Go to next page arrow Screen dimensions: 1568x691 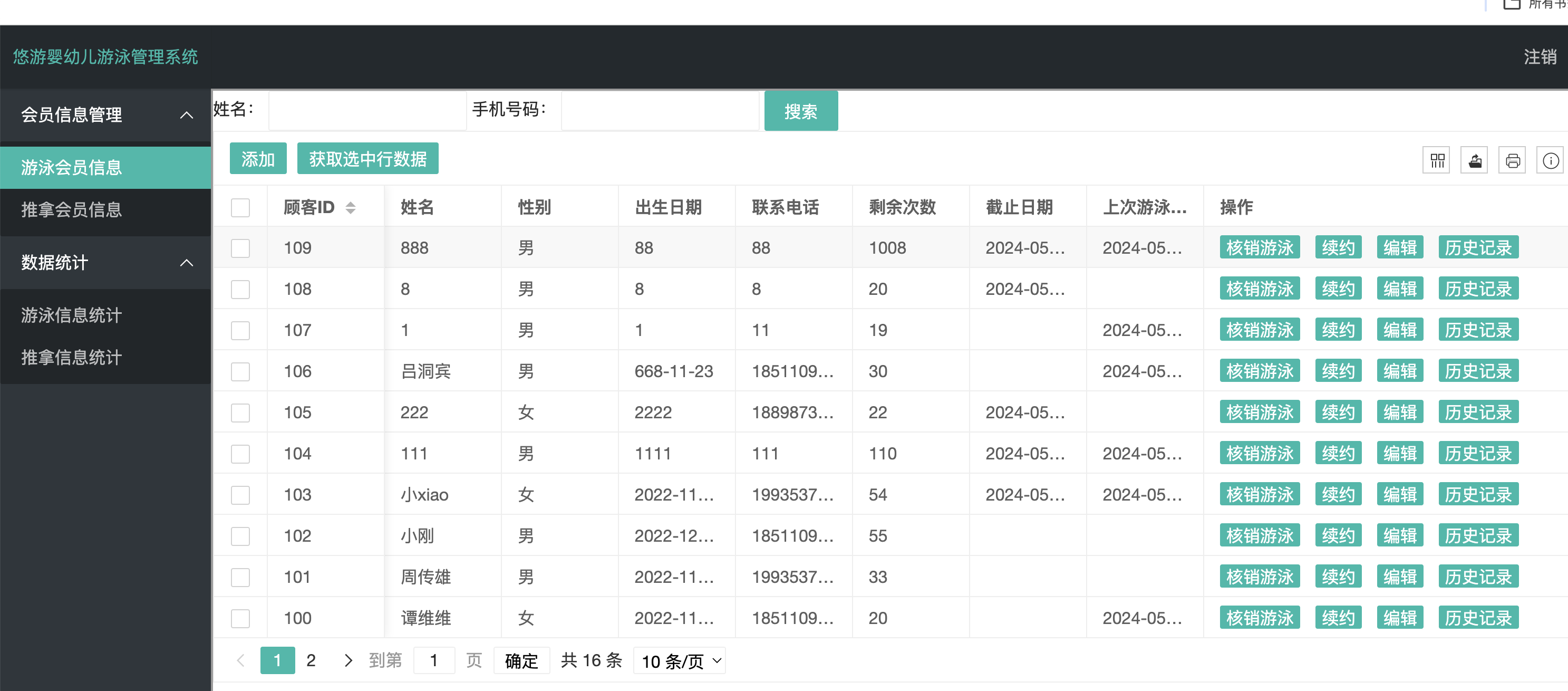tap(348, 660)
